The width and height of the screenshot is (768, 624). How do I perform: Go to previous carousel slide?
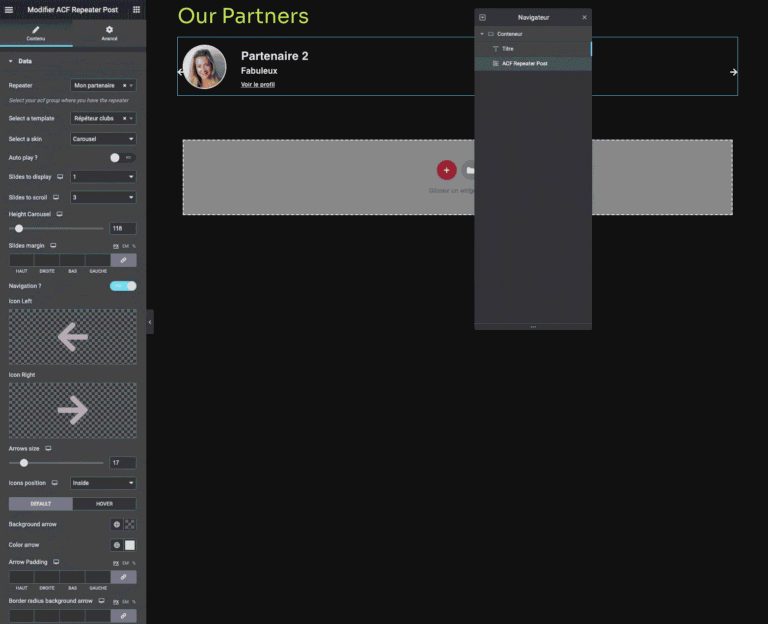coord(181,72)
